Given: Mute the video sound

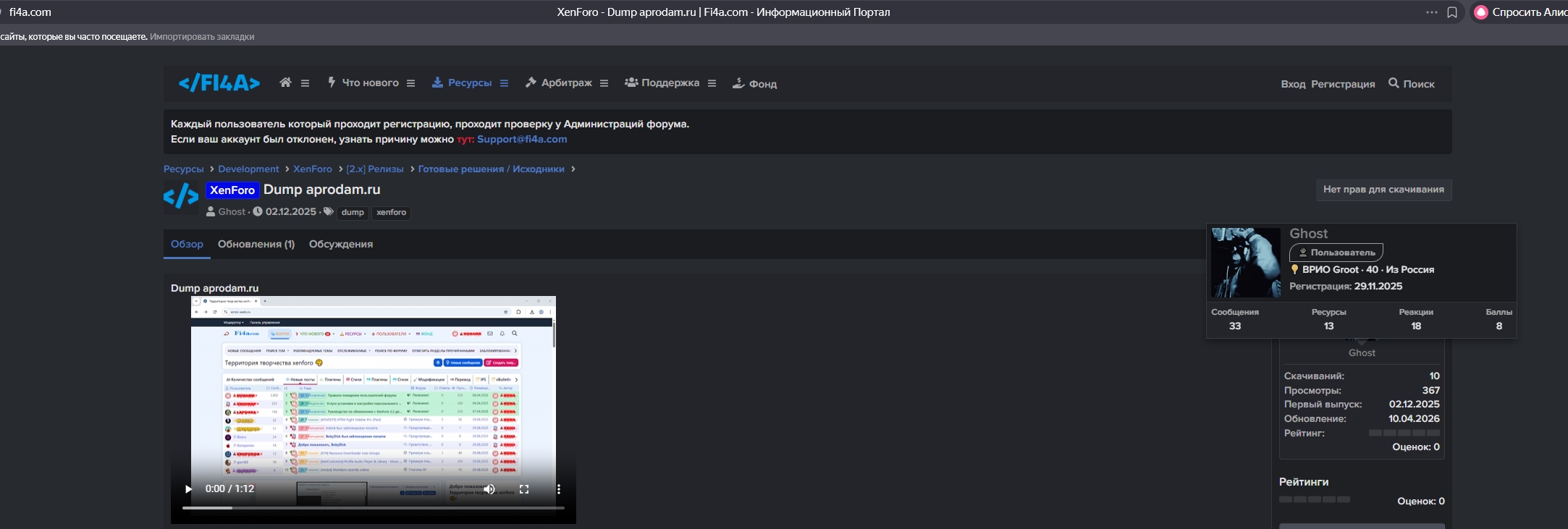Looking at the screenshot, I should [x=489, y=489].
